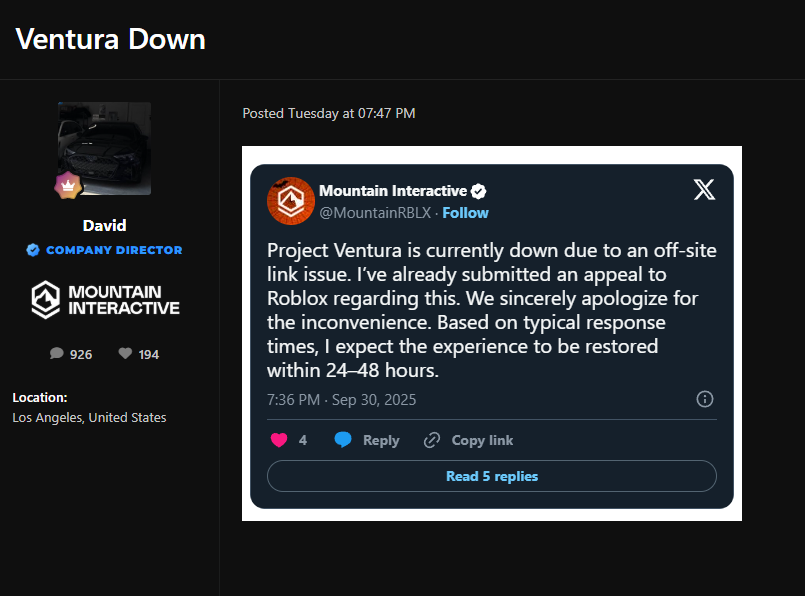805x596 pixels.
Task: Click the Mountain Interactive tweet profile picture
Action: pos(291,201)
